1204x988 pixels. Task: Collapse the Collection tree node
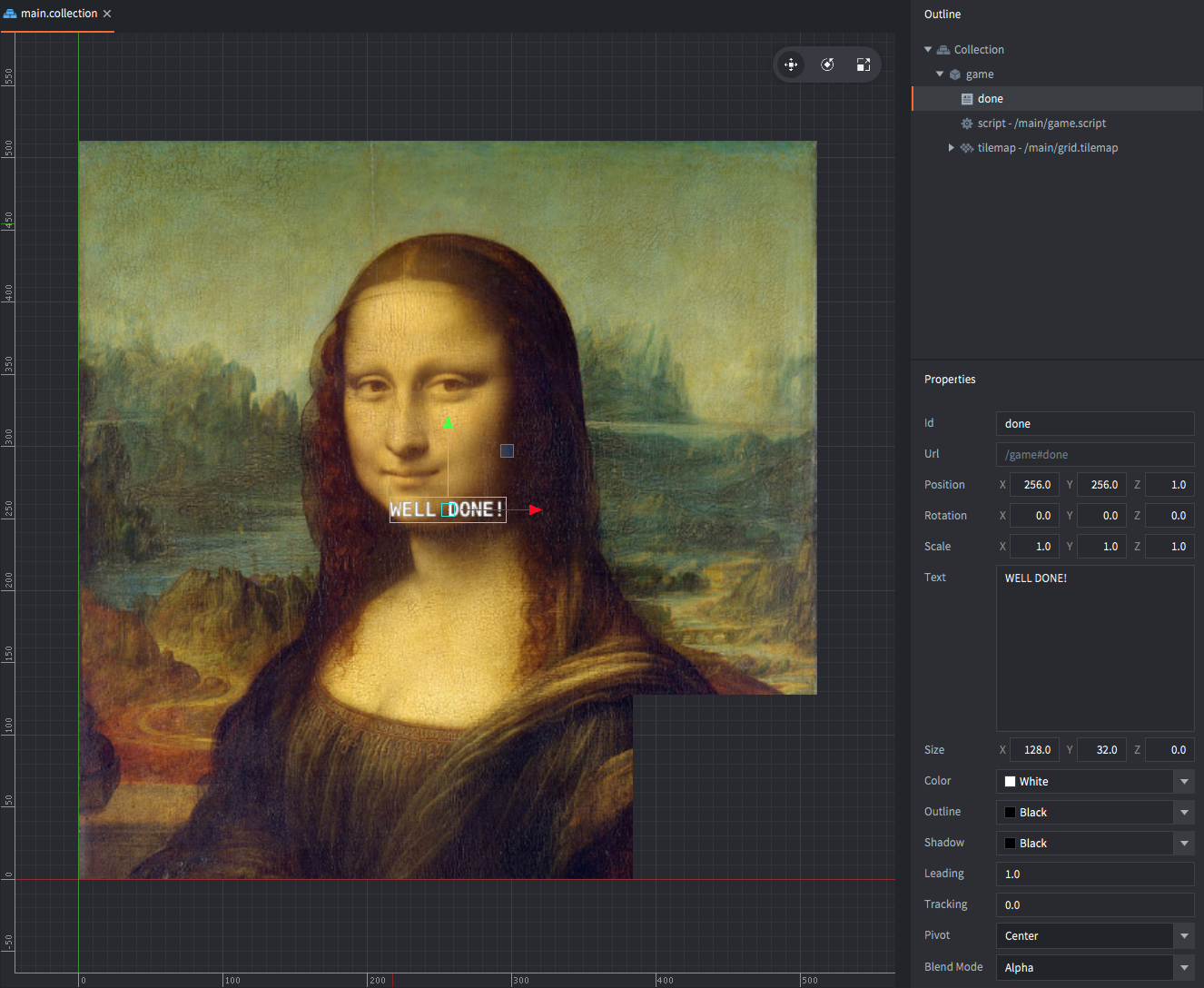click(928, 50)
